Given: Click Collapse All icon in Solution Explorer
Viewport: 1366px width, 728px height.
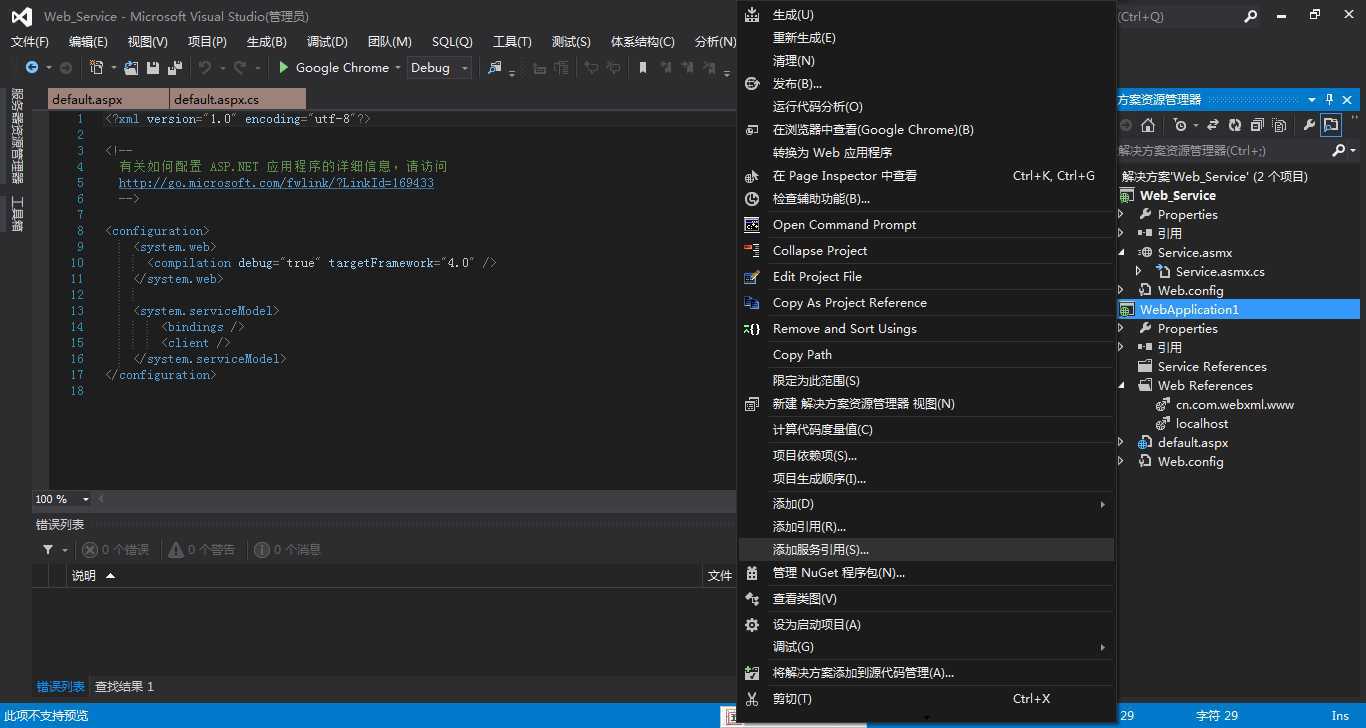Looking at the screenshot, I should tap(1257, 125).
